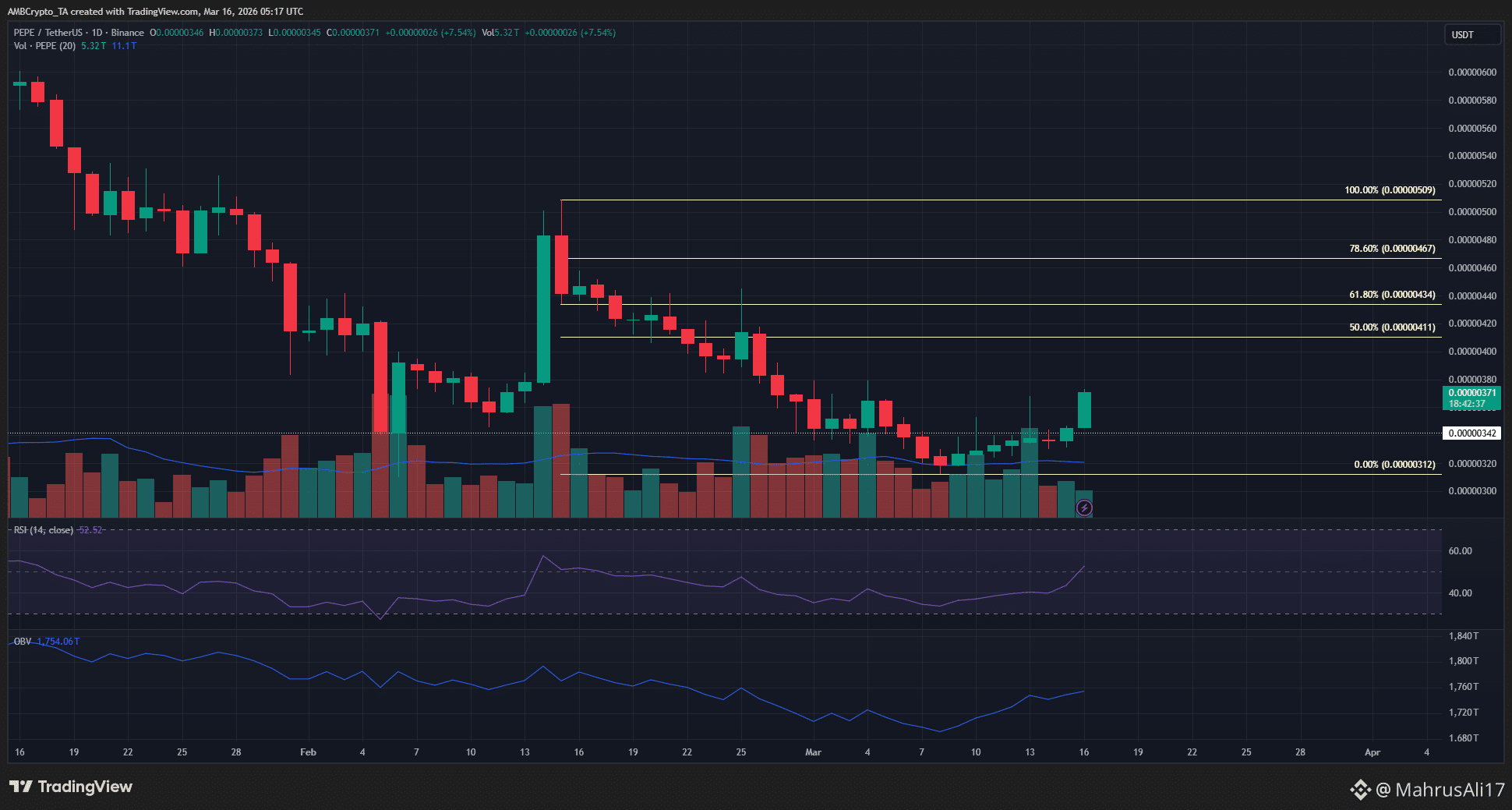Click the white 0.00000342 price line label
1512x810 pixels.
[1471, 433]
